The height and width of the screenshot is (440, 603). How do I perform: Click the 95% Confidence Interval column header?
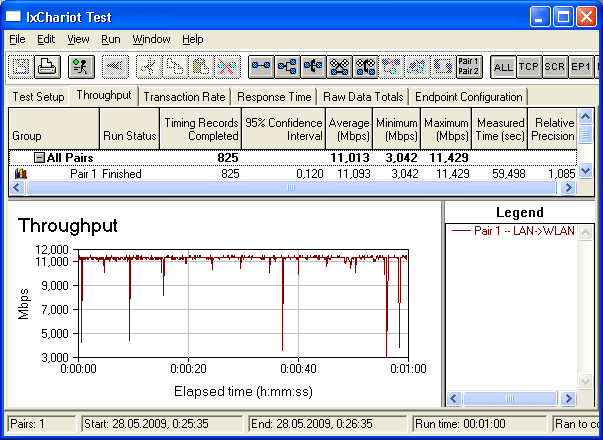coord(283,129)
